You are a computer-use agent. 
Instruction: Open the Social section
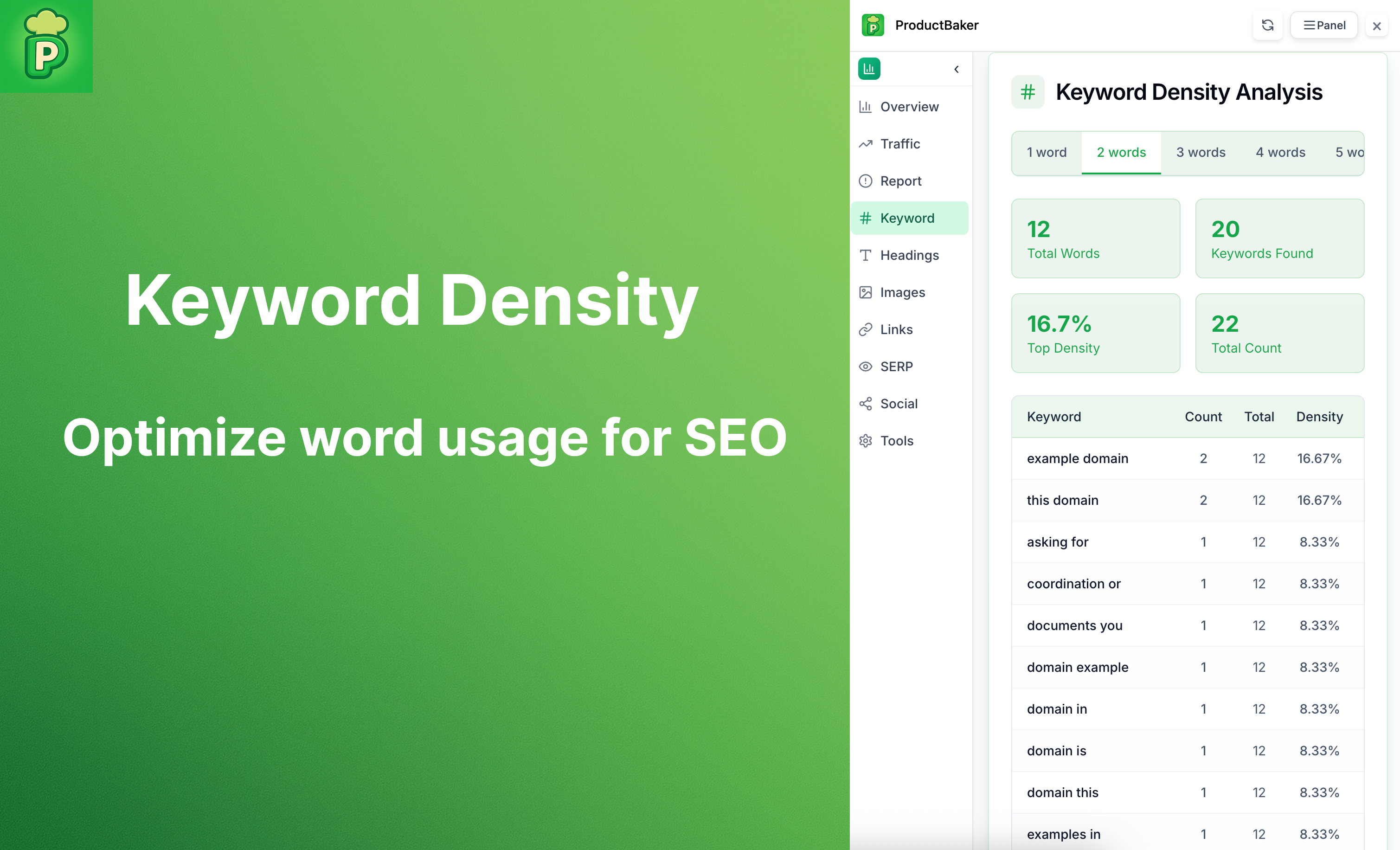point(910,403)
